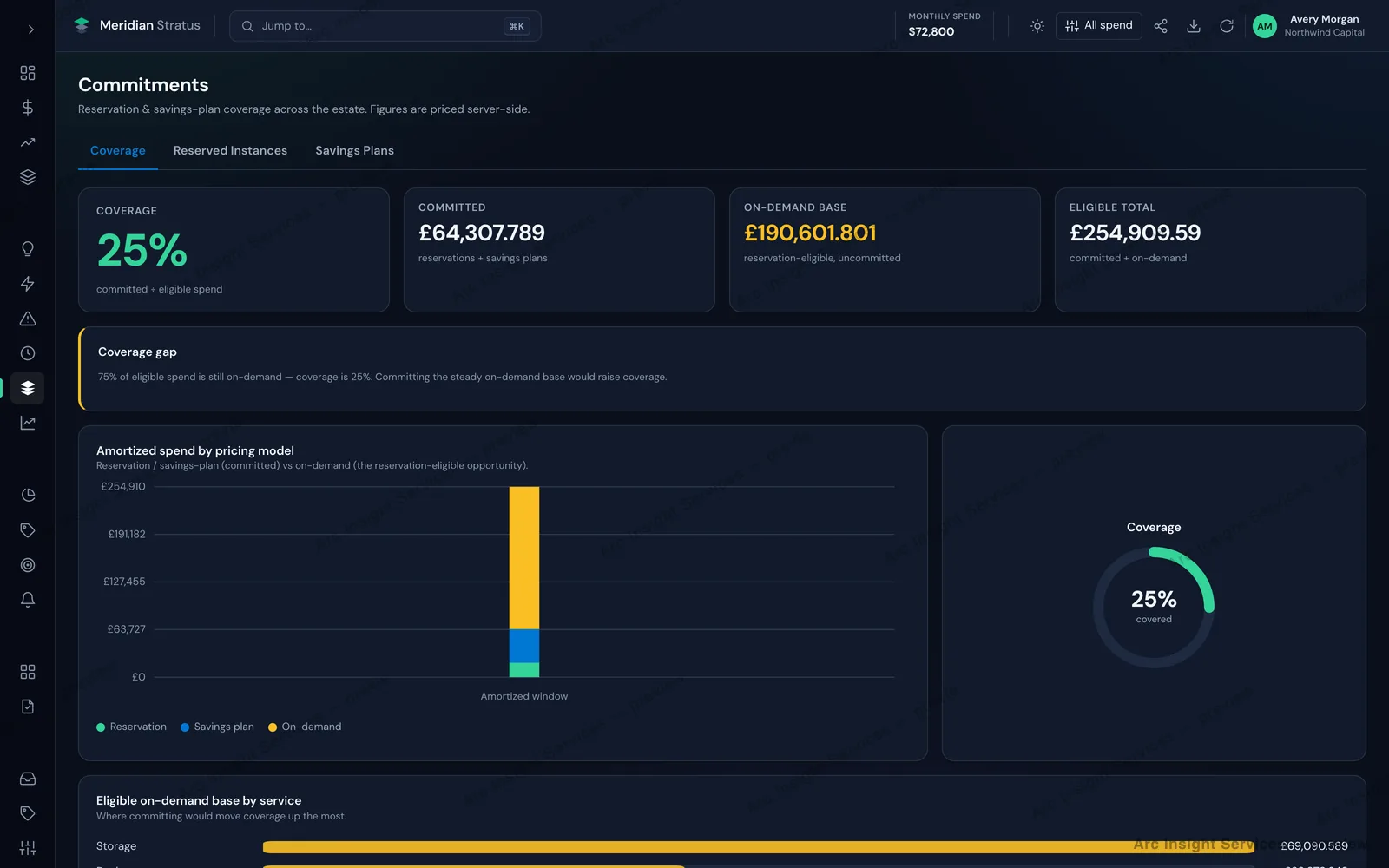The height and width of the screenshot is (868, 1389).
Task: Focus the Jump to search field
Action: 385,26
